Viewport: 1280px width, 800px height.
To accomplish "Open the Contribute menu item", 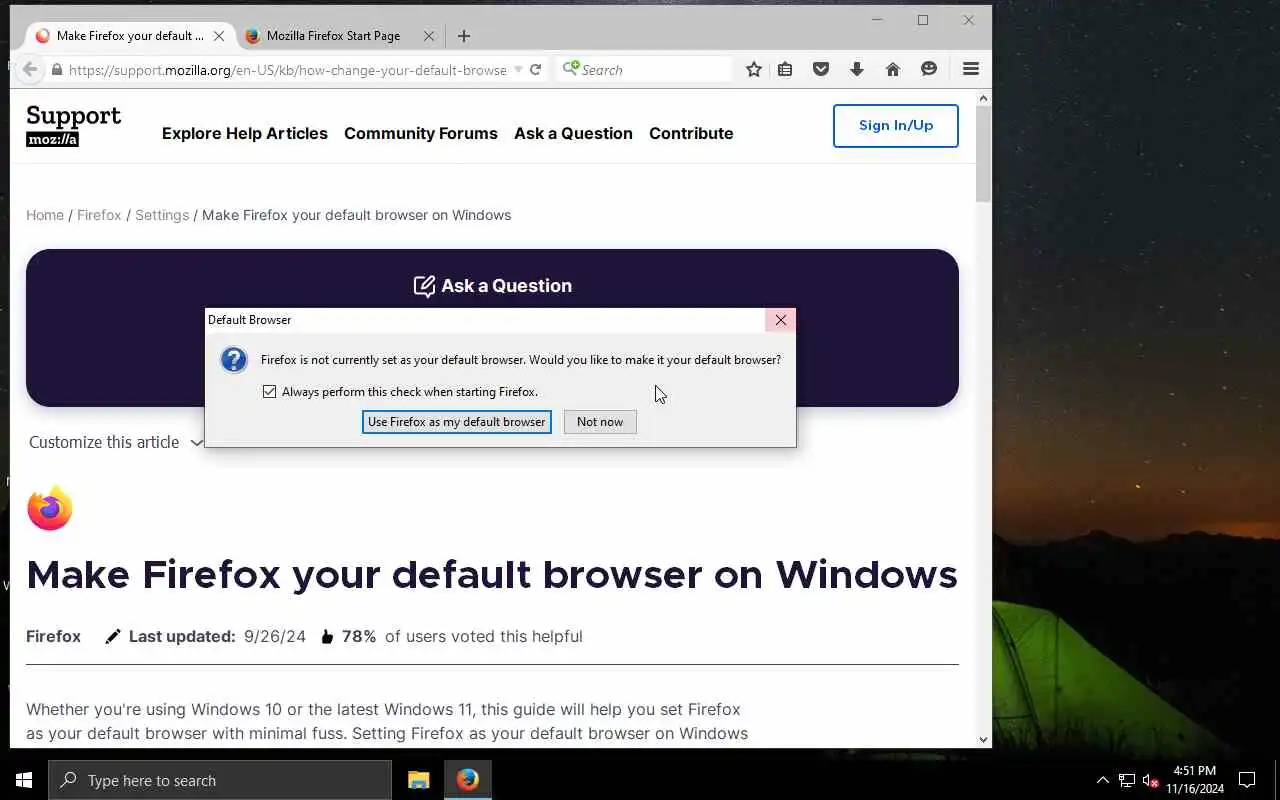I will point(691,133).
